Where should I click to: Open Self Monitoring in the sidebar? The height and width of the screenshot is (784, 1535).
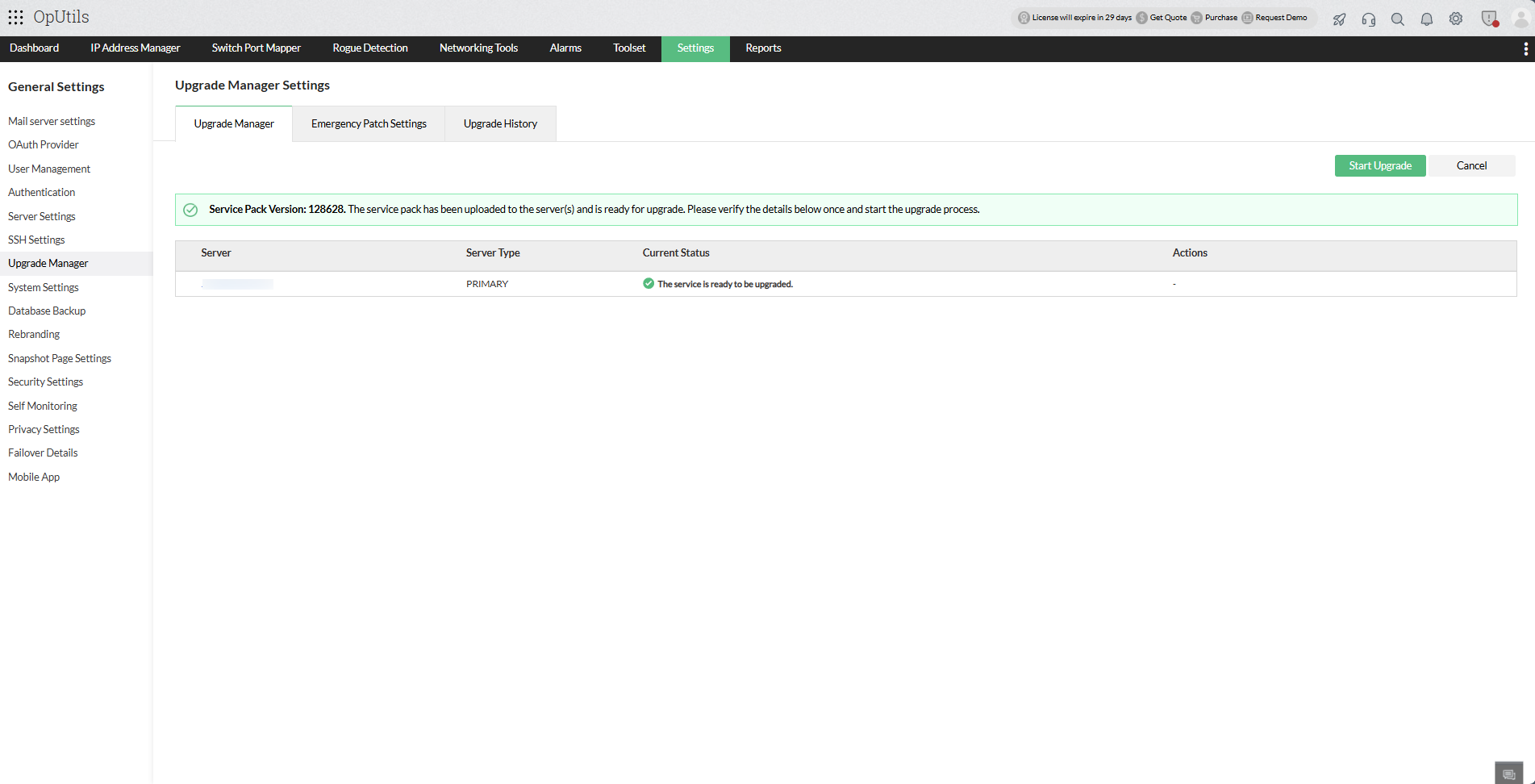[43, 407]
